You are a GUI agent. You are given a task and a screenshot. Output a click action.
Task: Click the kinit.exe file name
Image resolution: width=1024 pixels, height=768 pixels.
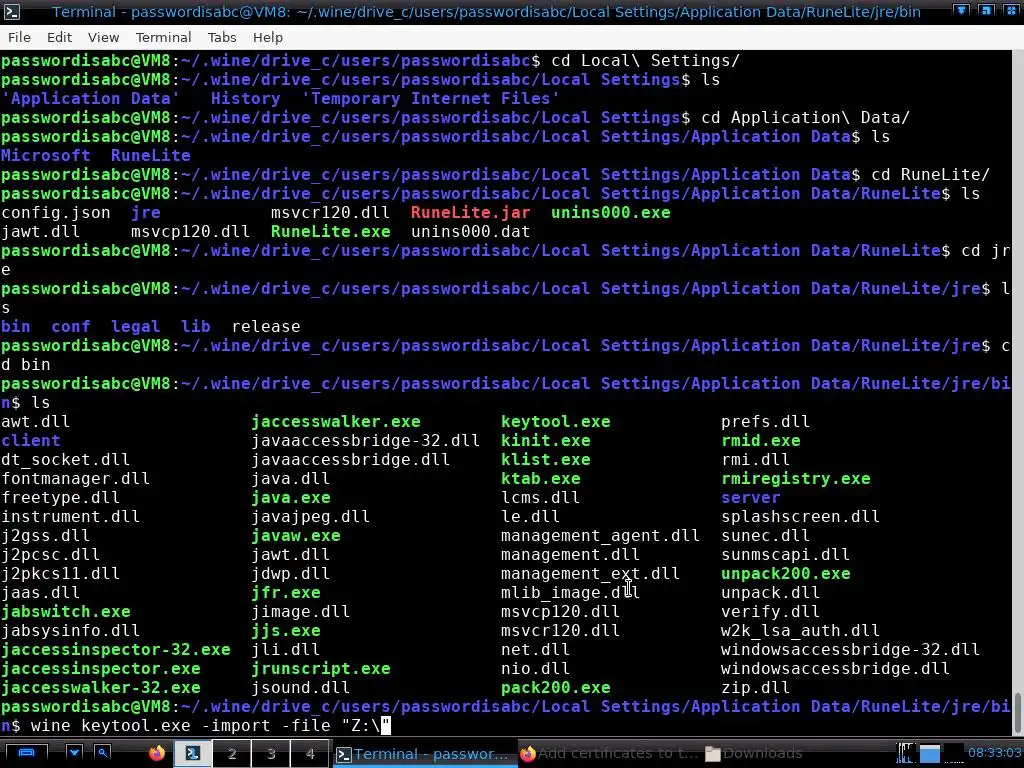(x=545, y=441)
